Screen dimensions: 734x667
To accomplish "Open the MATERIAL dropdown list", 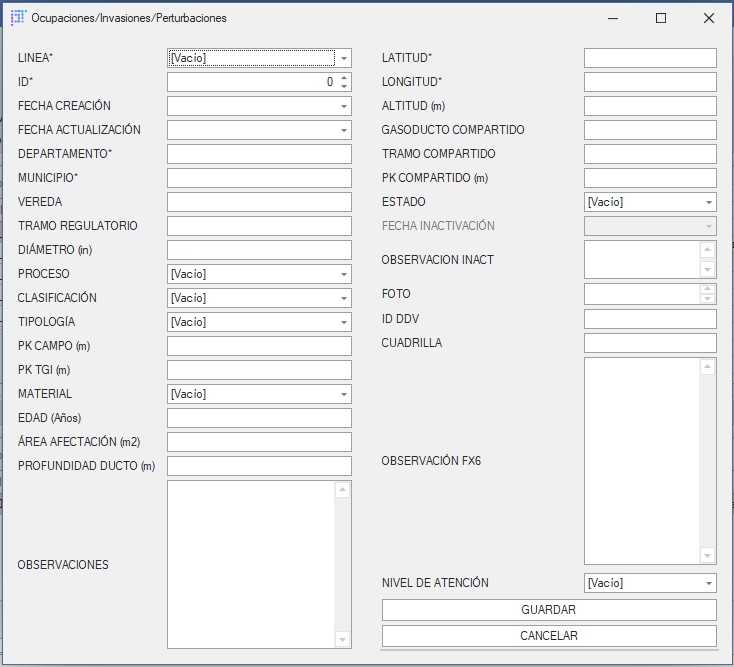I will click(x=344, y=394).
